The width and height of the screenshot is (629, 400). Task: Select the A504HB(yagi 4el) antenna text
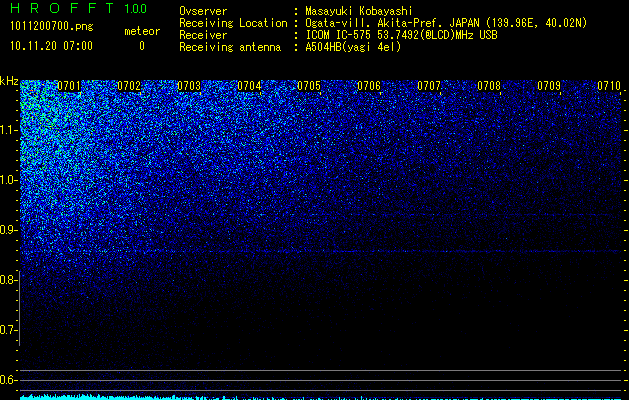pyautogui.click(x=353, y=47)
